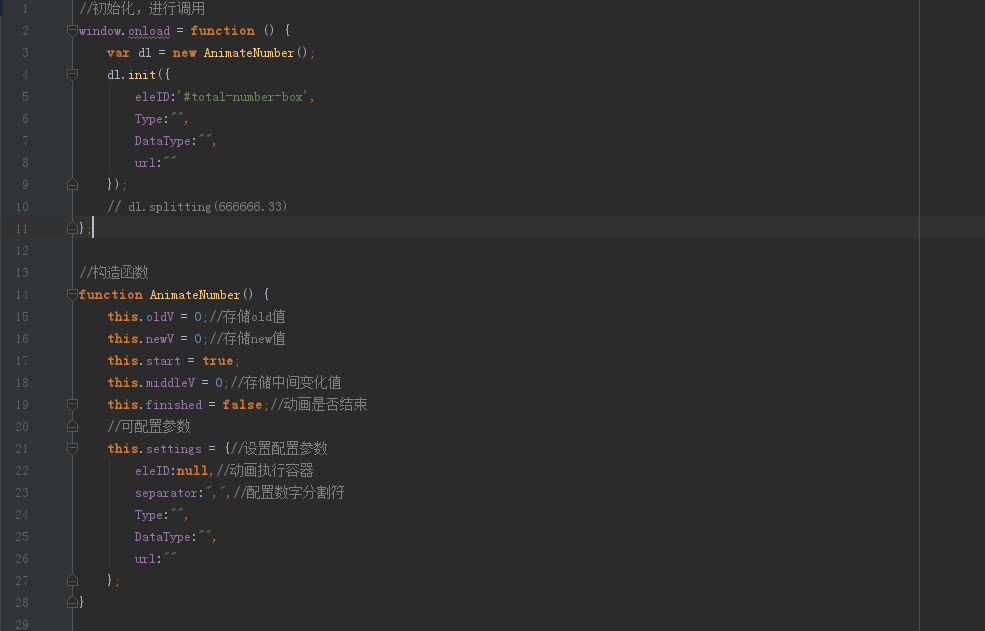
Task: Click 'start' property on line 17
Action: pyautogui.click(x=163, y=360)
